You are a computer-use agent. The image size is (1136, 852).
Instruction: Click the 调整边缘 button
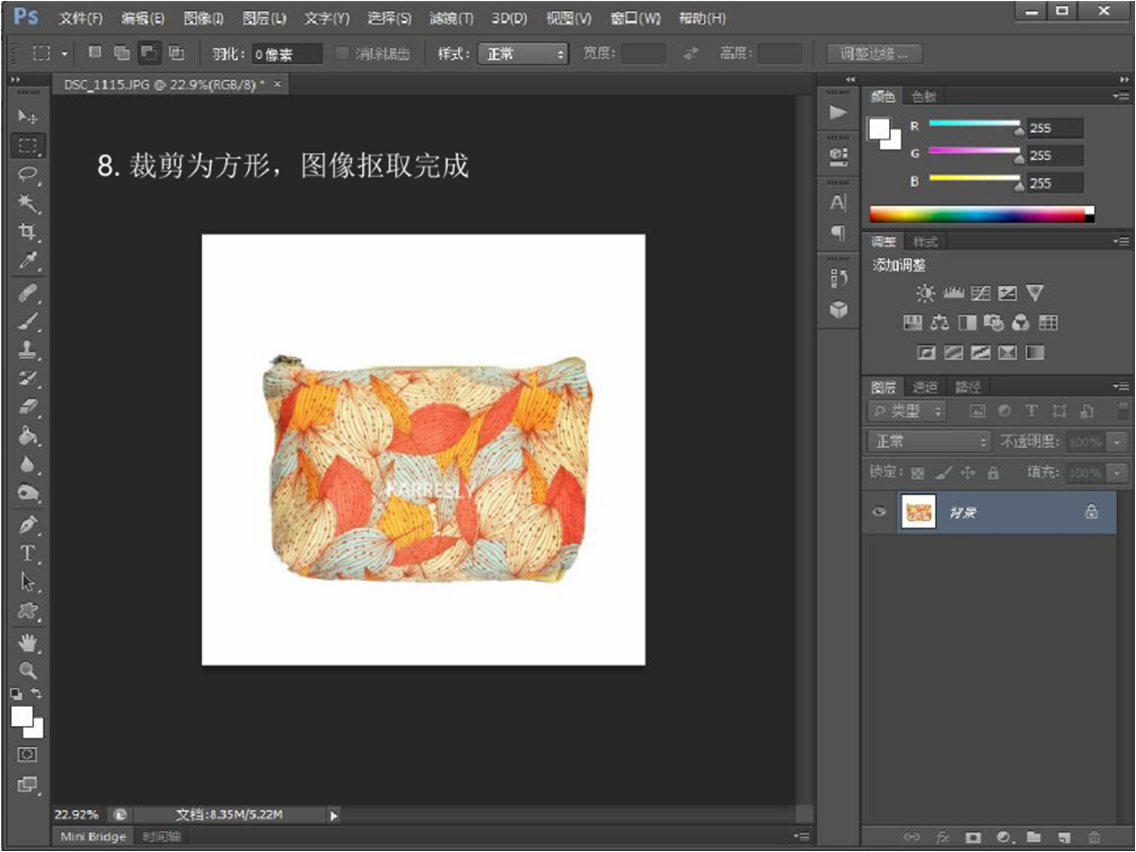click(x=874, y=54)
